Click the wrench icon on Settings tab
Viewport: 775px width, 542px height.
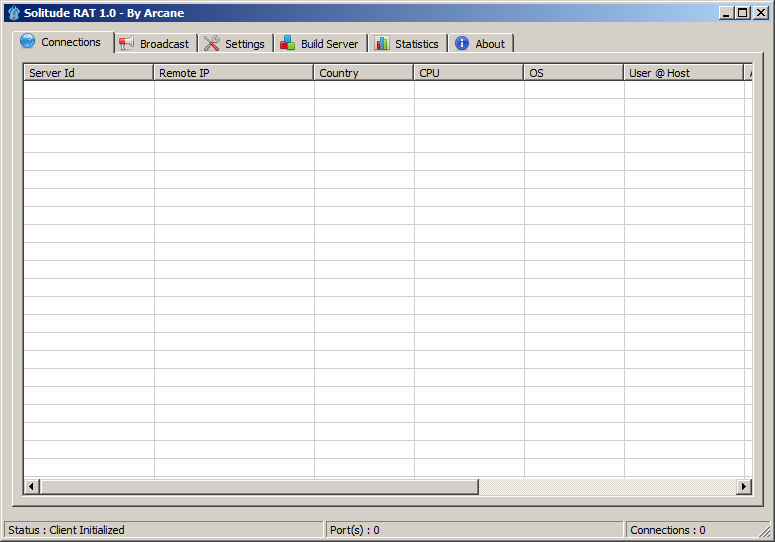pyautogui.click(x=211, y=43)
